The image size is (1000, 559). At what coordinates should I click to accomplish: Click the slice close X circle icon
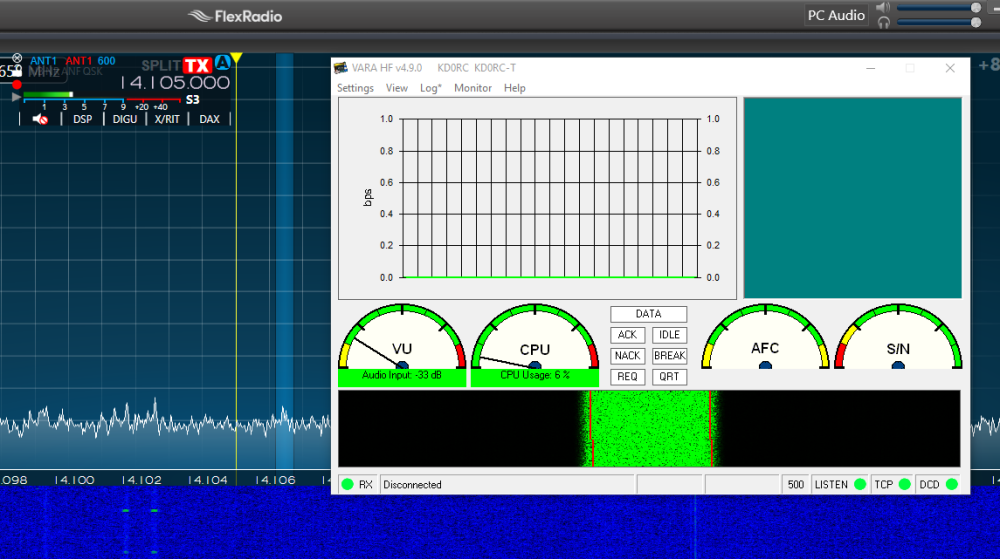click(x=17, y=58)
